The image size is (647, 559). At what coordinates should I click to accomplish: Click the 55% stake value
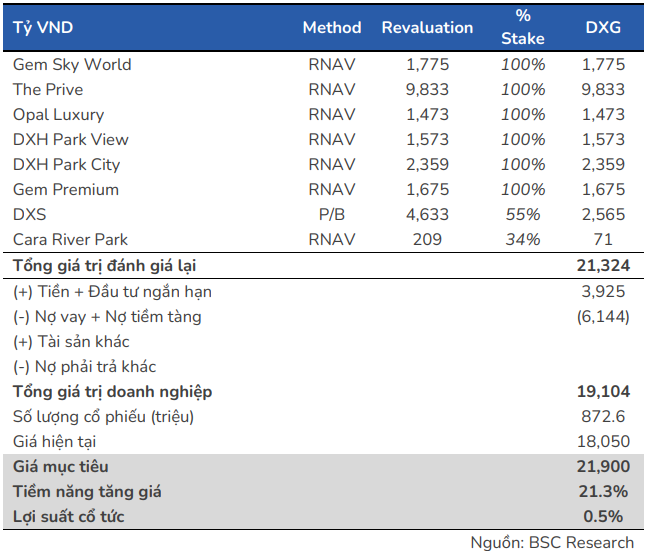point(523,214)
